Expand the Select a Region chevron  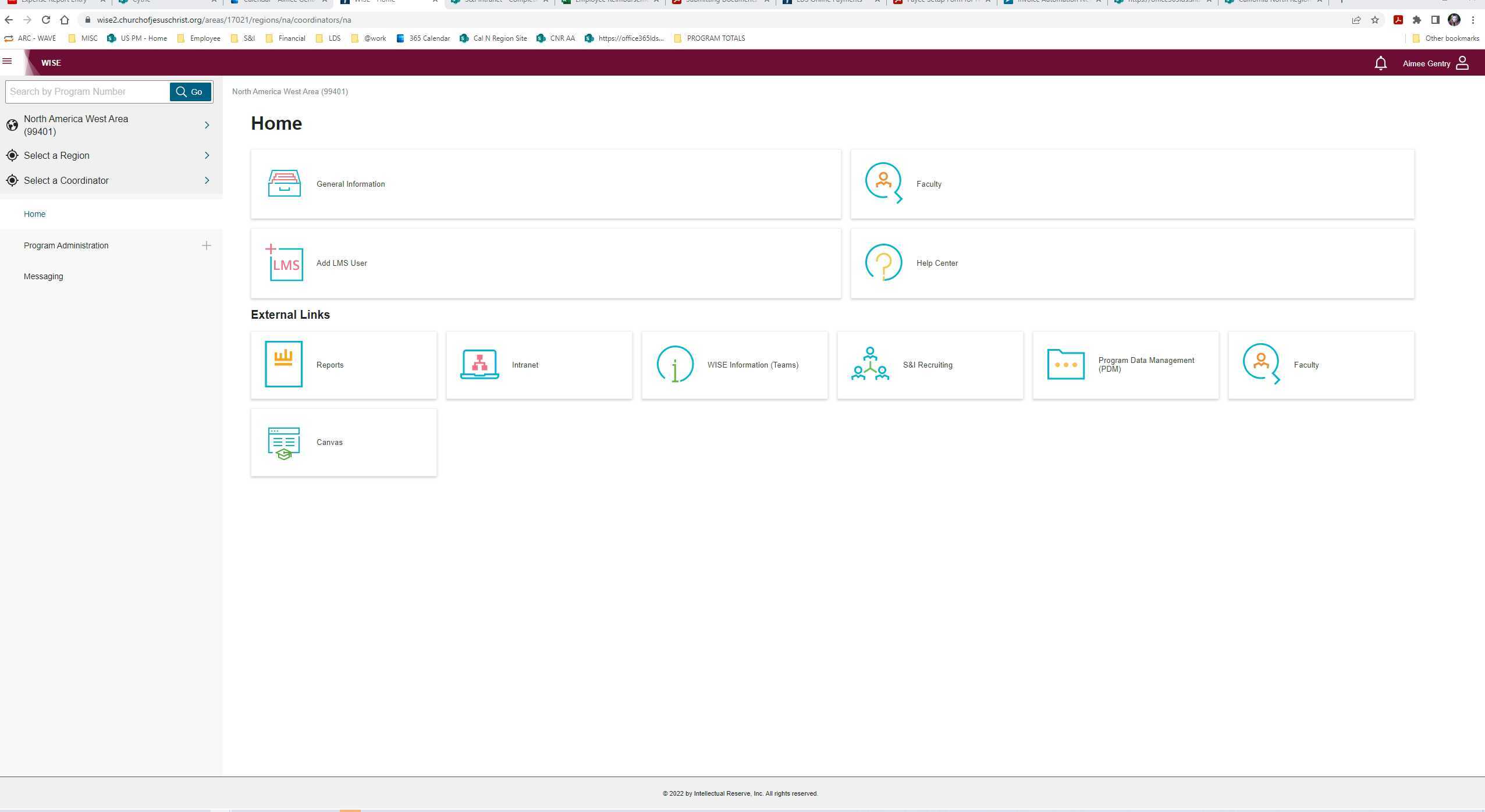point(207,155)
